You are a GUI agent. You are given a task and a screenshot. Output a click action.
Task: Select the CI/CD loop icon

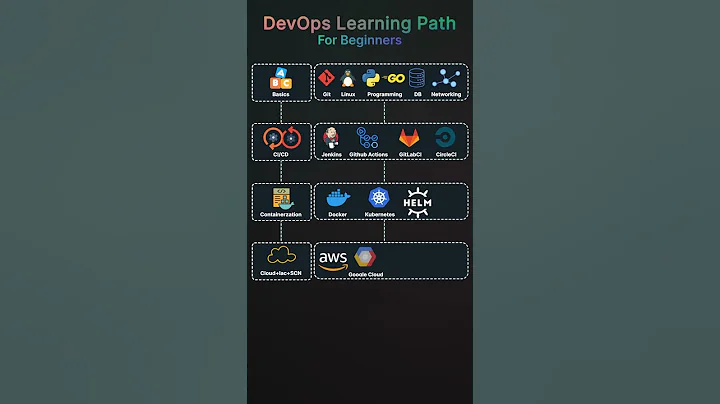[281, 138]
